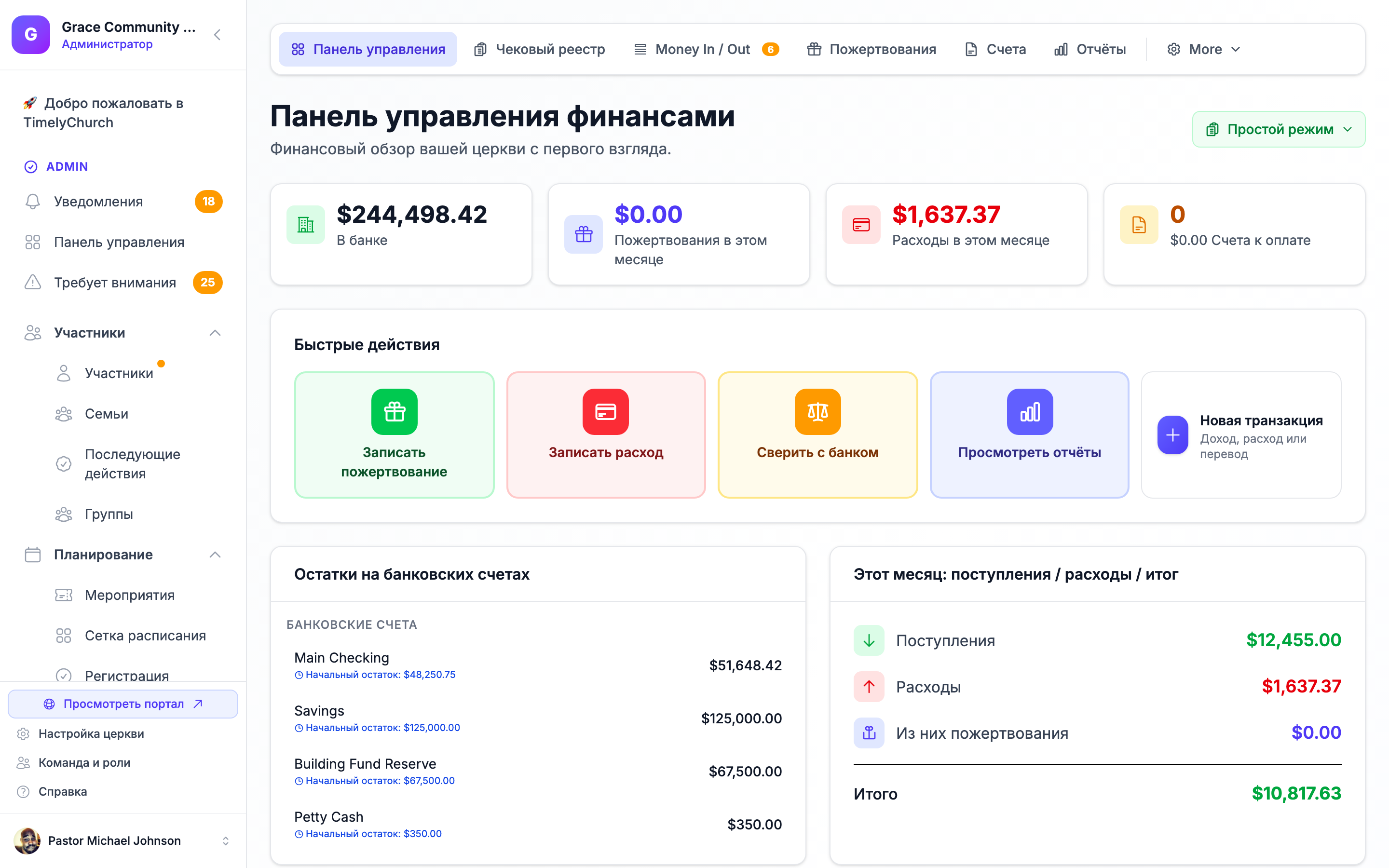Image resolution: width=1389 pixels, height=868 pixels.
Task: Click the Мероприятия ticket icon in sidebar
Action: pos(64,595)
